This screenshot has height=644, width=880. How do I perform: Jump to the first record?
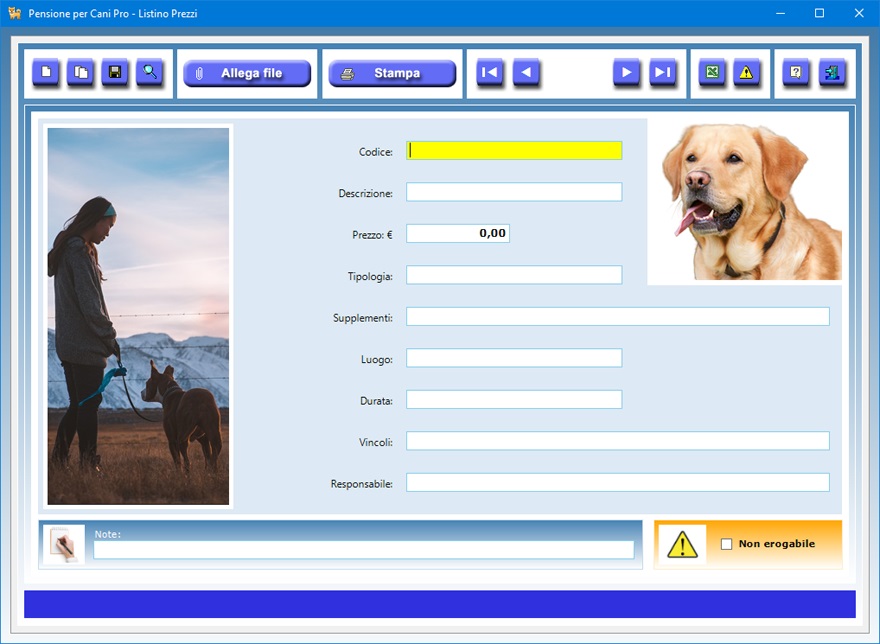tap(490, 72)
